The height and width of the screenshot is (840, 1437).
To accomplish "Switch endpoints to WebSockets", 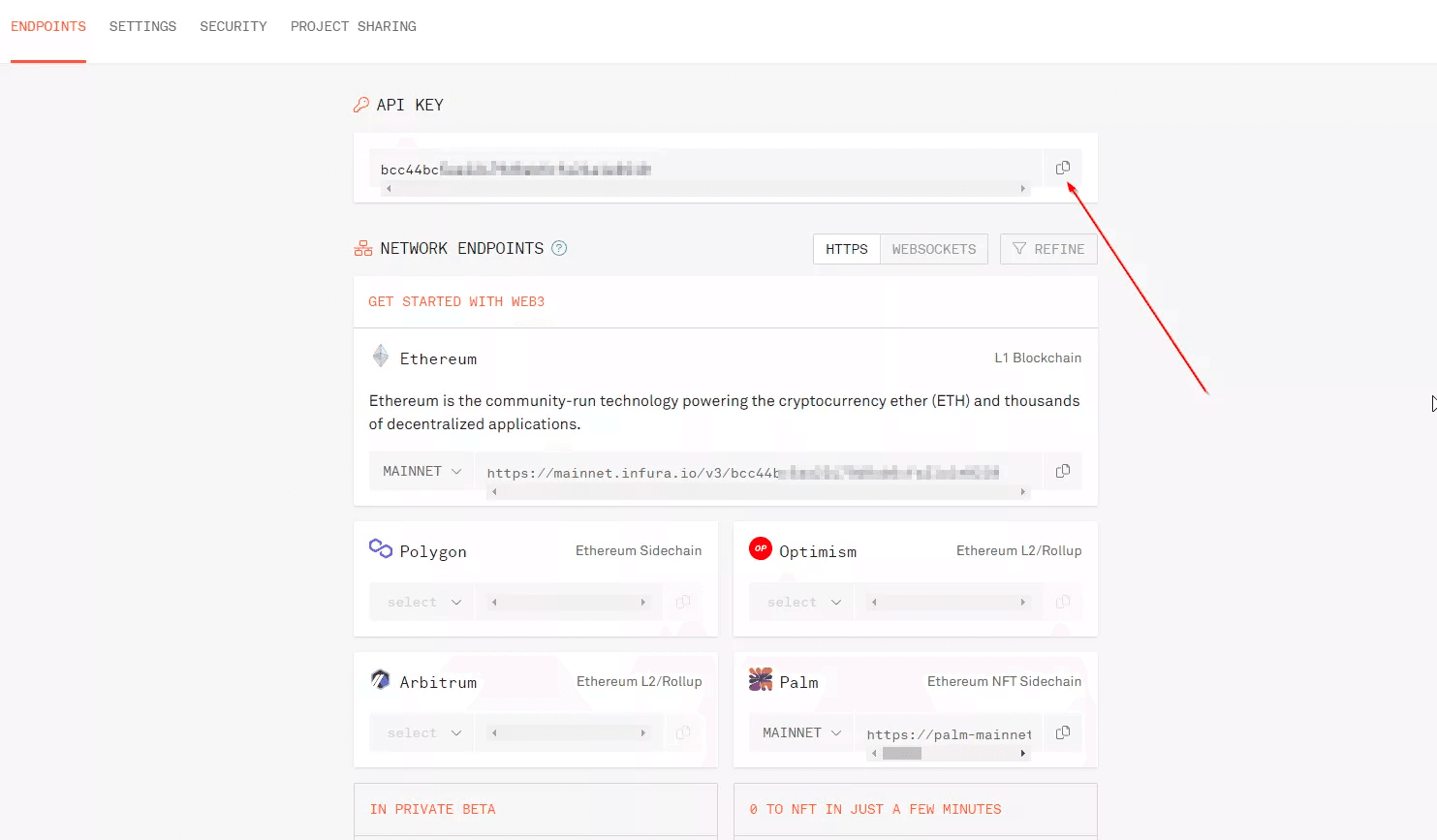I will 934,249.
